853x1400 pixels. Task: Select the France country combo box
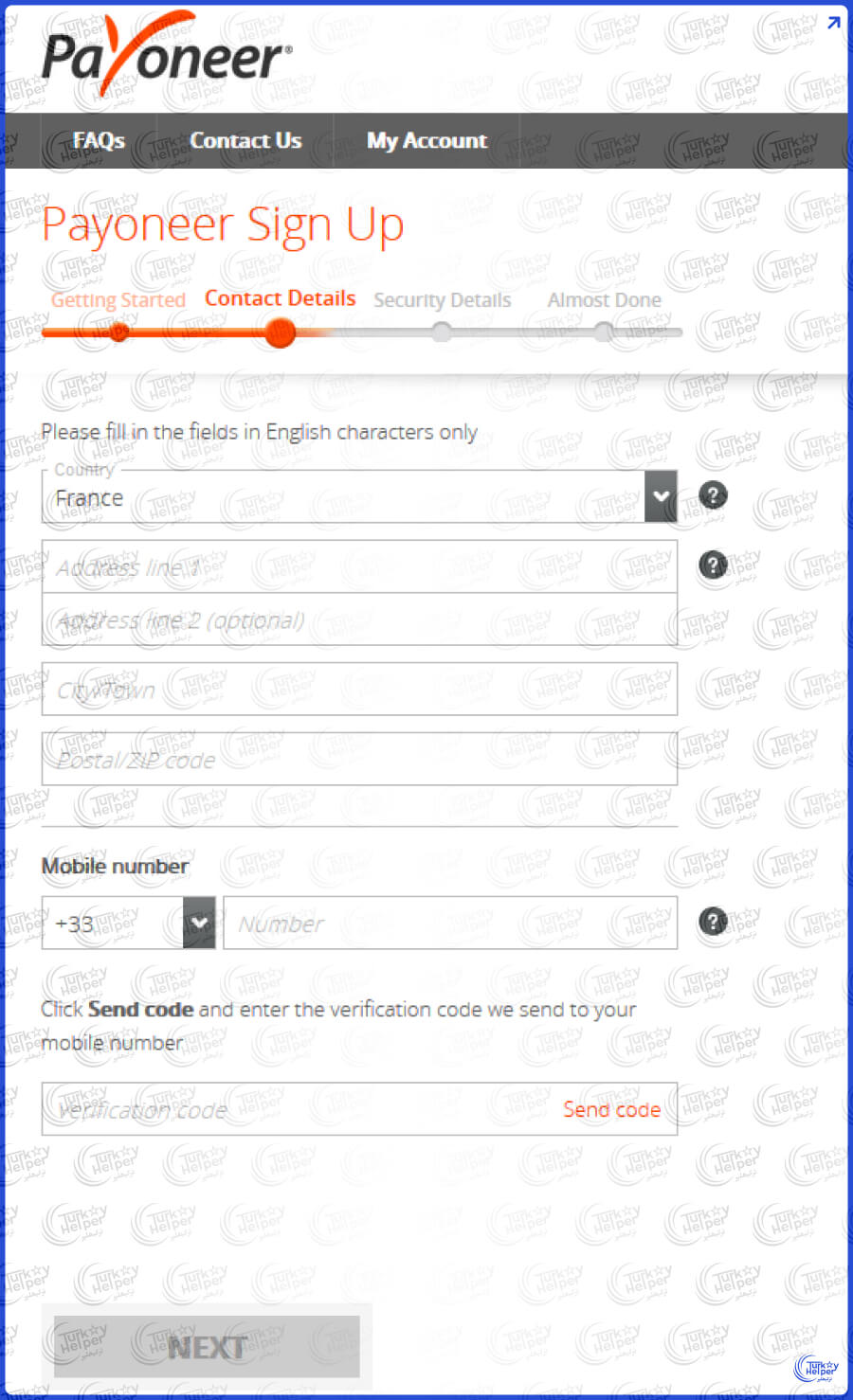click(x=359, y=496)
